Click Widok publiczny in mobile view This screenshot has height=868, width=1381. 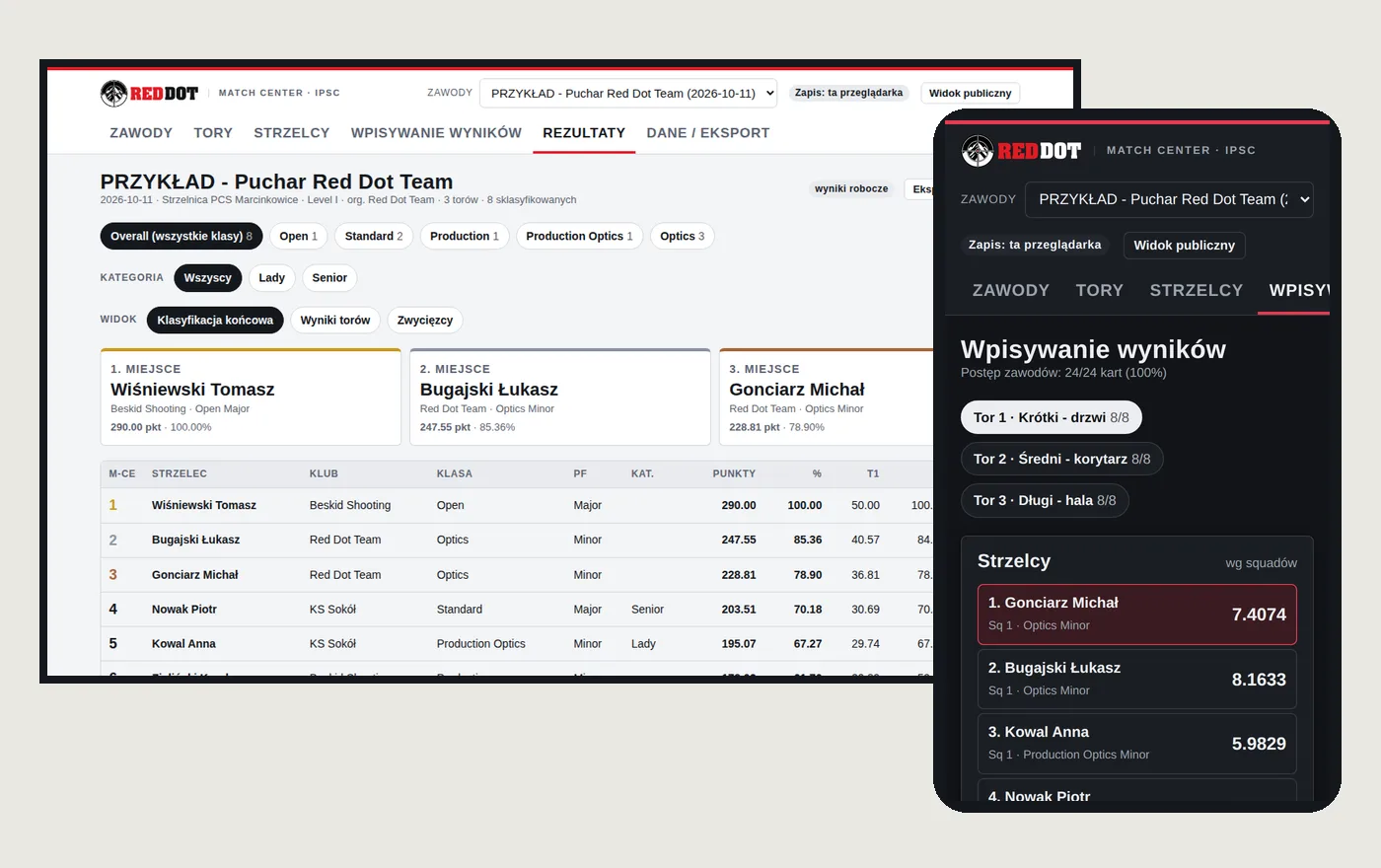tap(1184, 245)
